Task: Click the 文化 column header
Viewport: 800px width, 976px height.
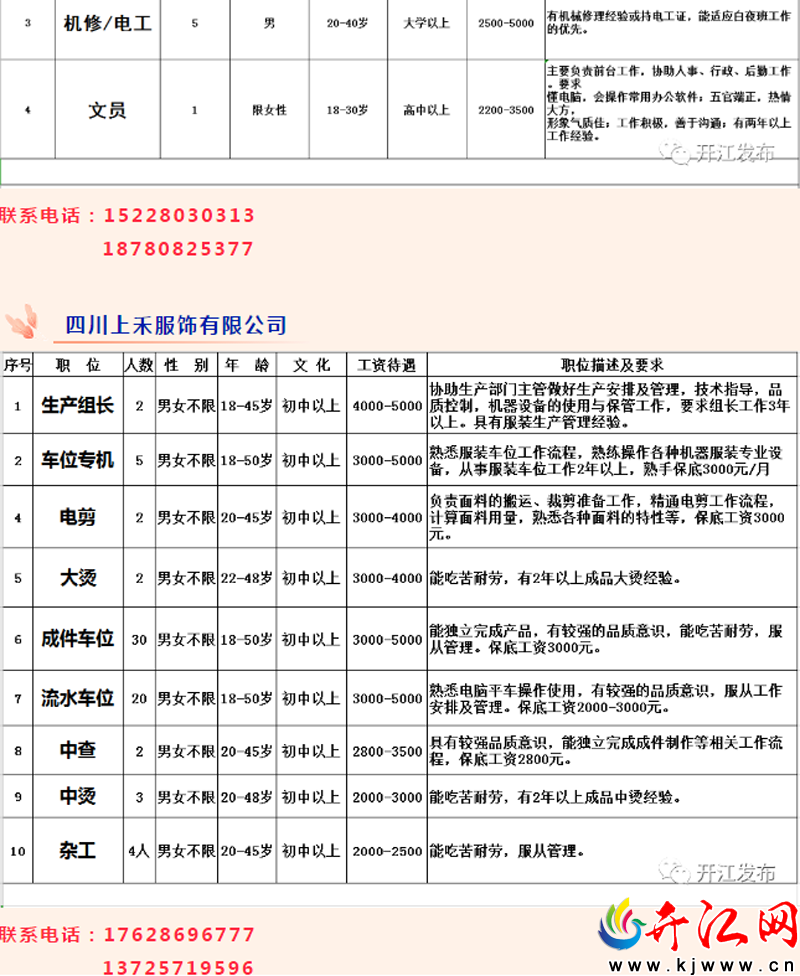Action: click(x=312, y=365)
